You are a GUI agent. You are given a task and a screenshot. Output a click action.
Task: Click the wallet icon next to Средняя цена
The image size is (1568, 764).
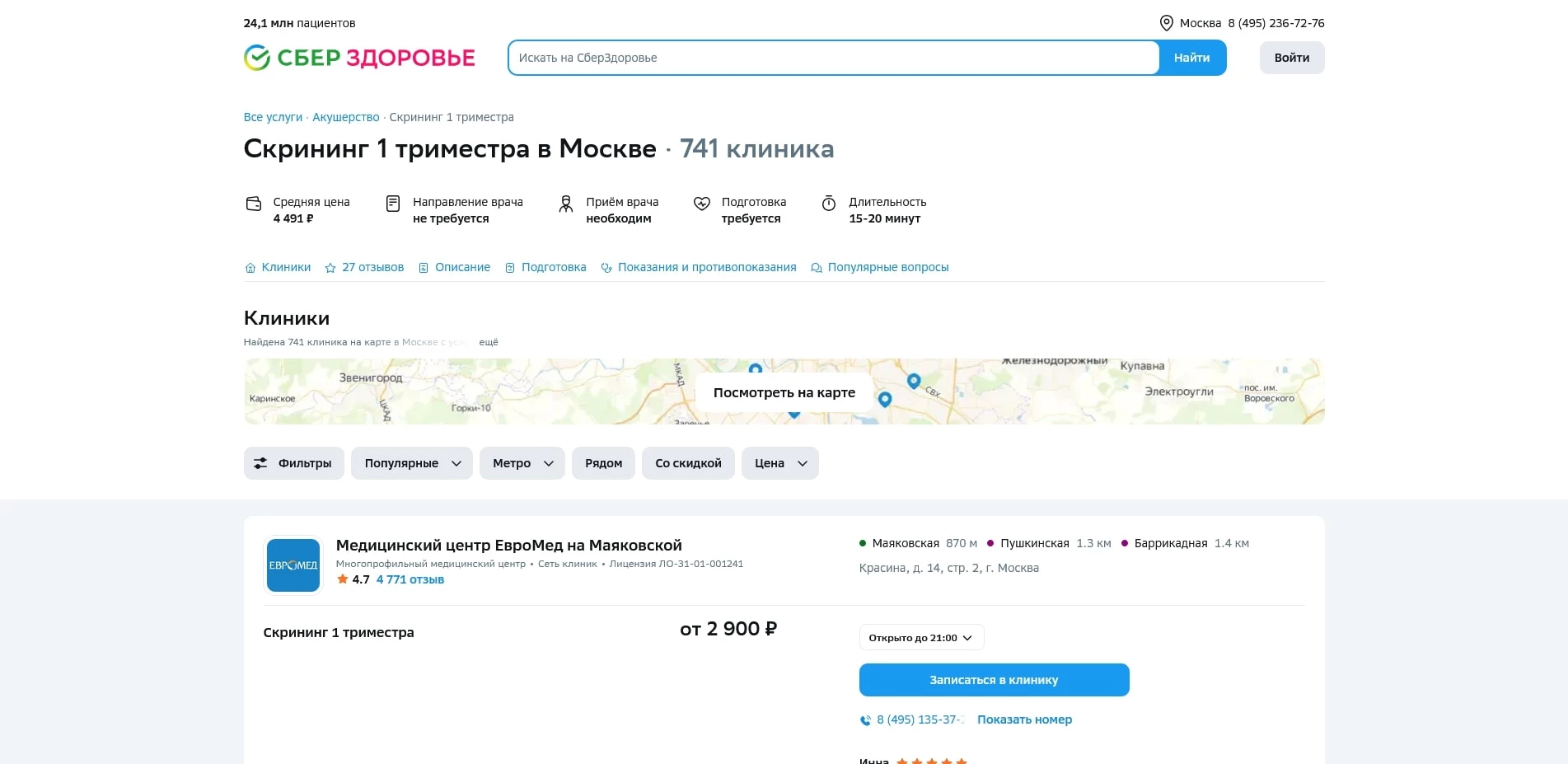[254, 203]
